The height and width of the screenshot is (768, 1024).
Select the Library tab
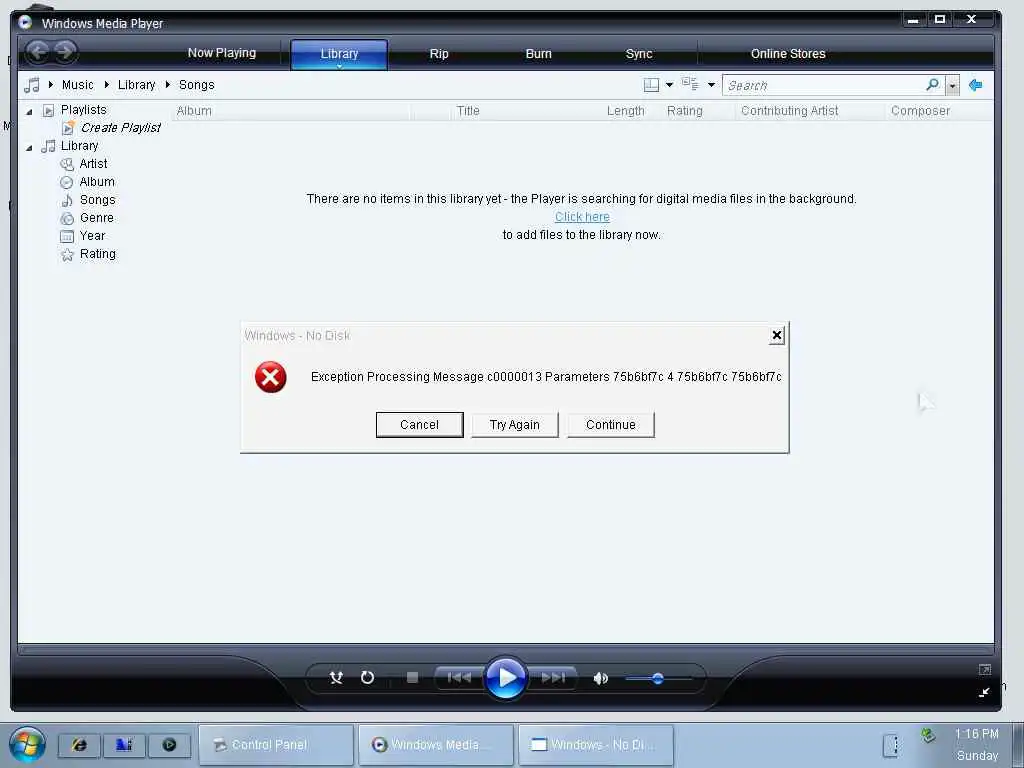pyautogui.click(x=339, y=54)
